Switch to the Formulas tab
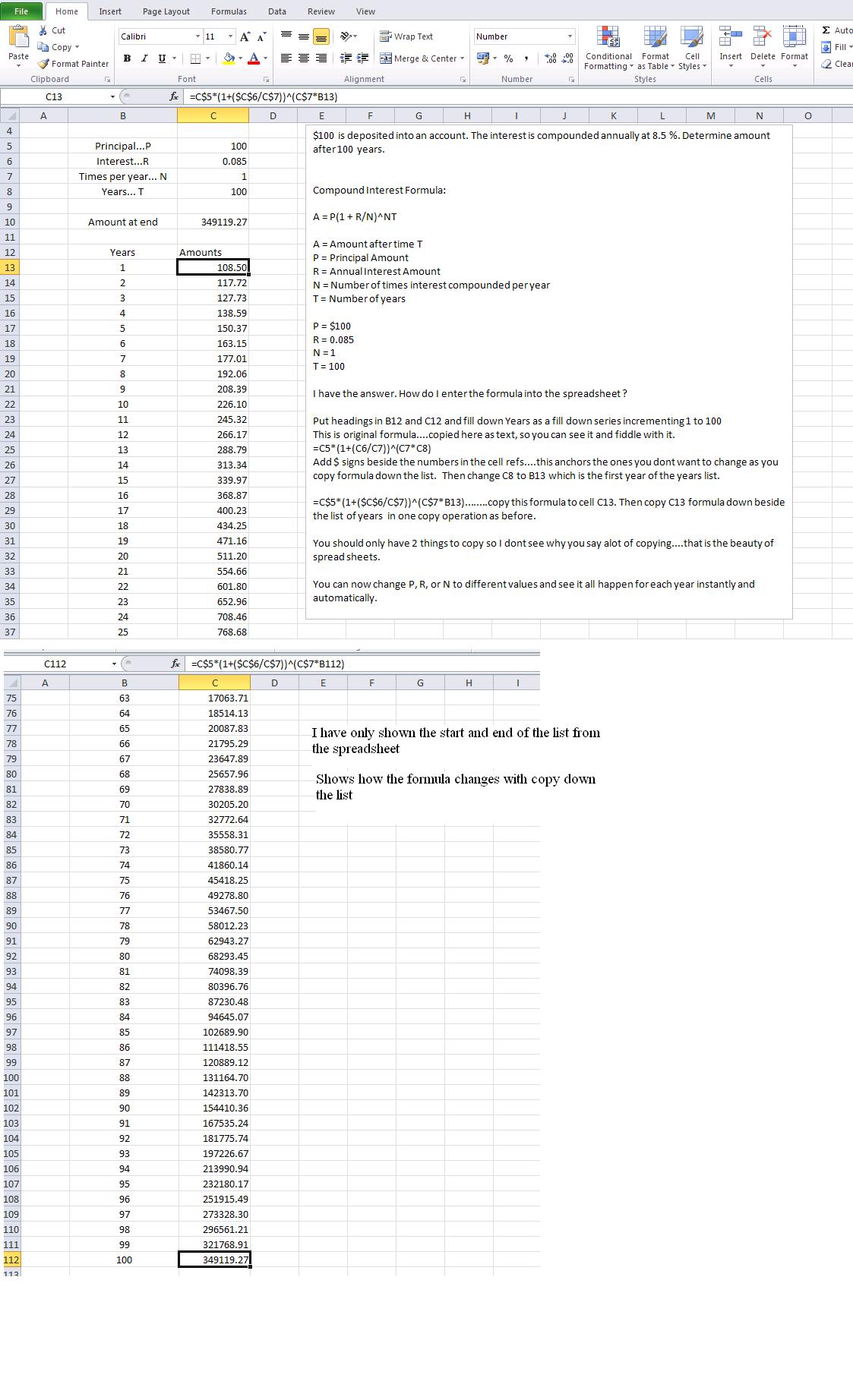This screenshot has width=853, height=1400. [229, 11]
